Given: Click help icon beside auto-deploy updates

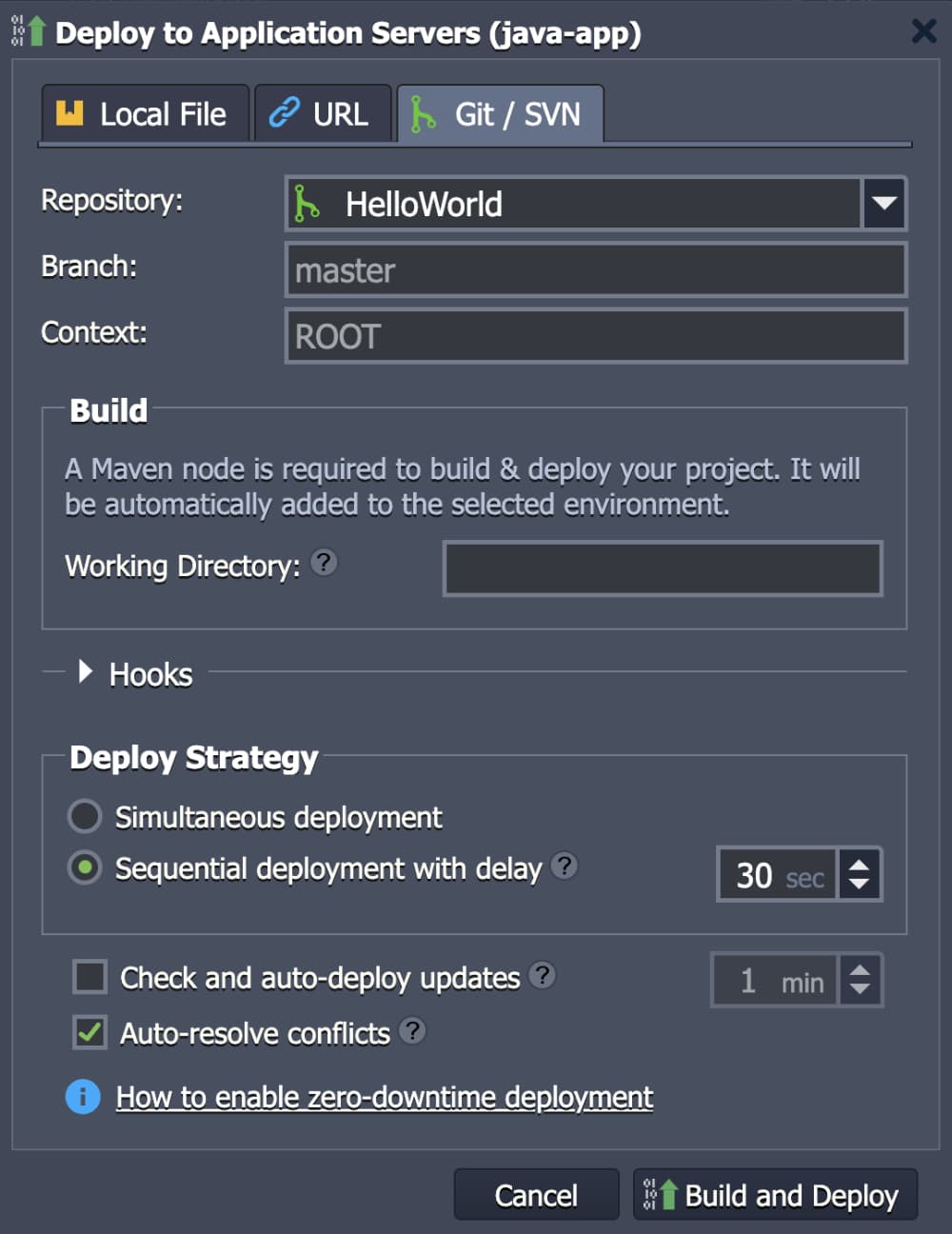Looking at the screenshot, I should point(542,975).
